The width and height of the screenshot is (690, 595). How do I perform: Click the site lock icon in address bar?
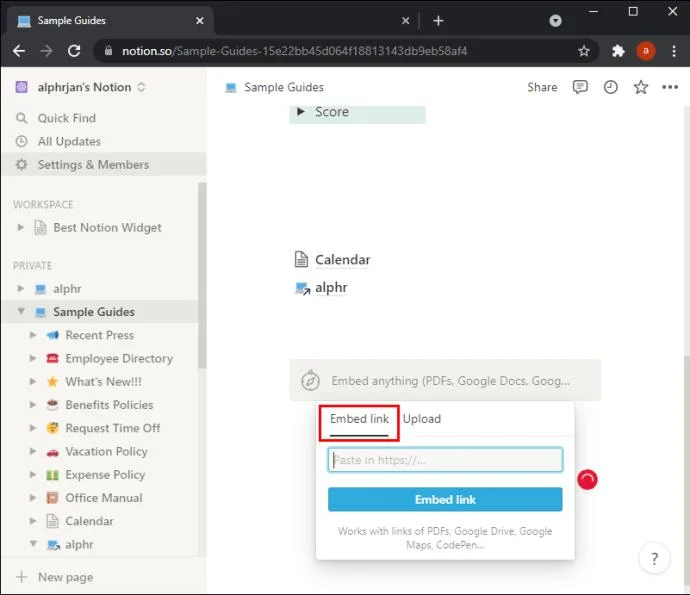click(108, 51)
